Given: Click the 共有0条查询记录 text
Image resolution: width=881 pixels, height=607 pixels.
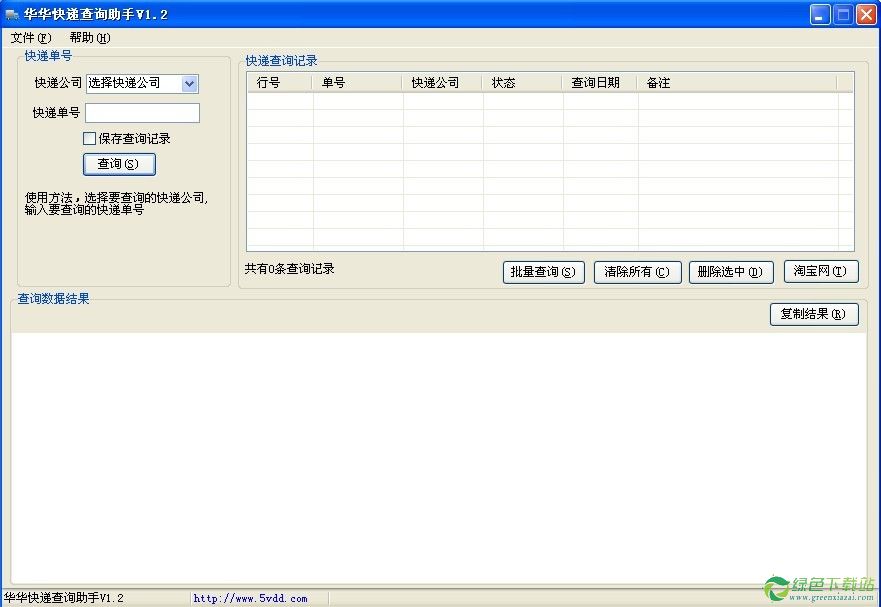Looking at the screenshot, I should click(x=289, y=269).
